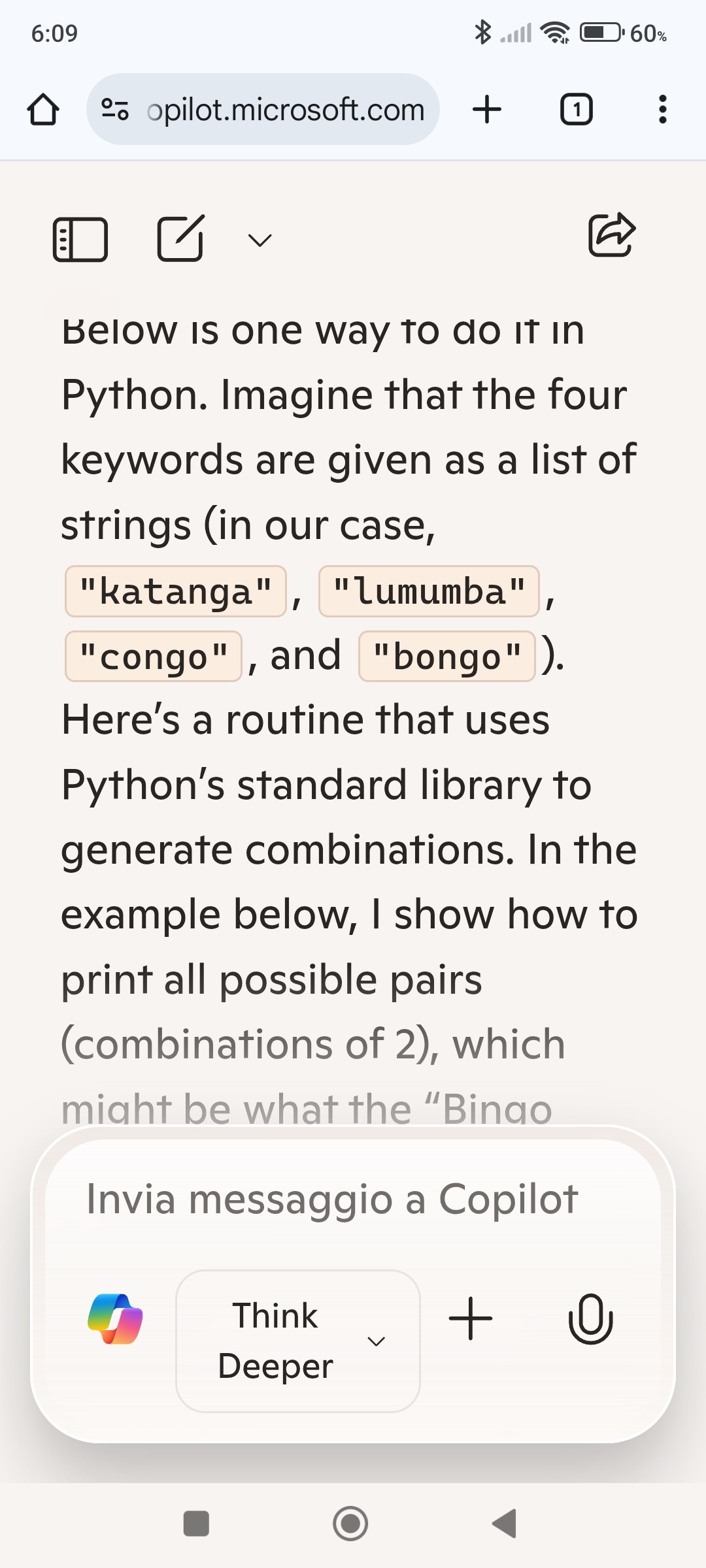
Task: Tap the Android home circle button
Action: [350, 1524]
